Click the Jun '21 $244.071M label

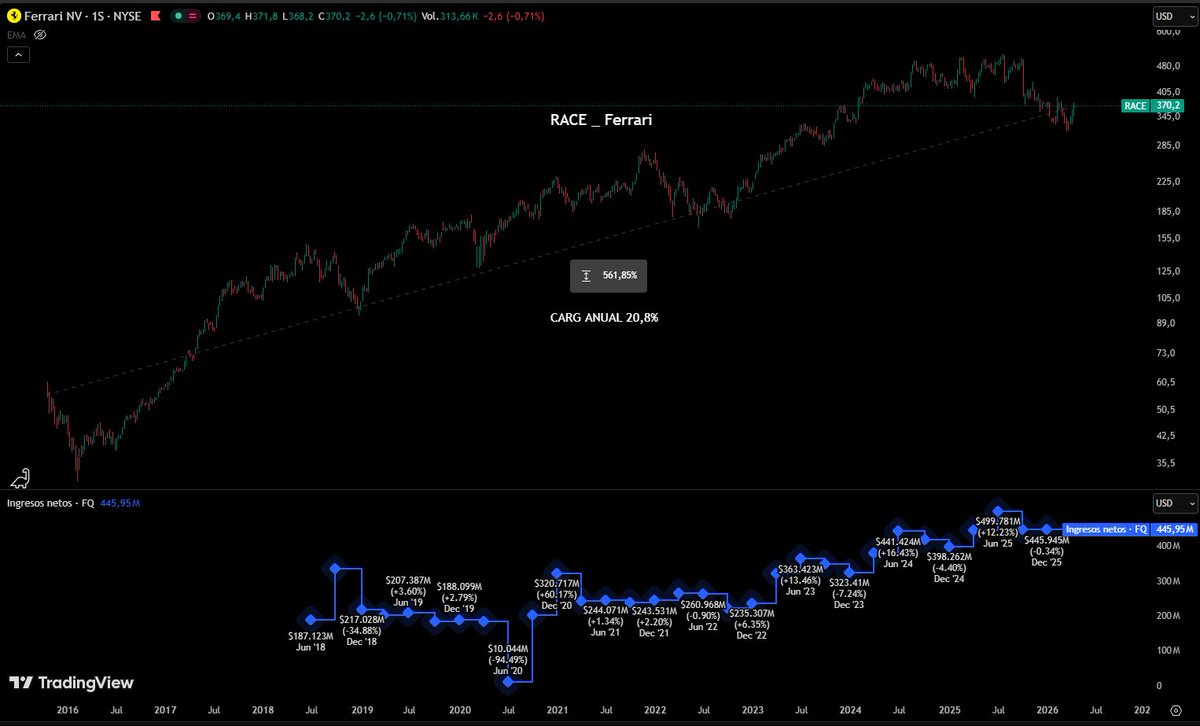(607, 620)
